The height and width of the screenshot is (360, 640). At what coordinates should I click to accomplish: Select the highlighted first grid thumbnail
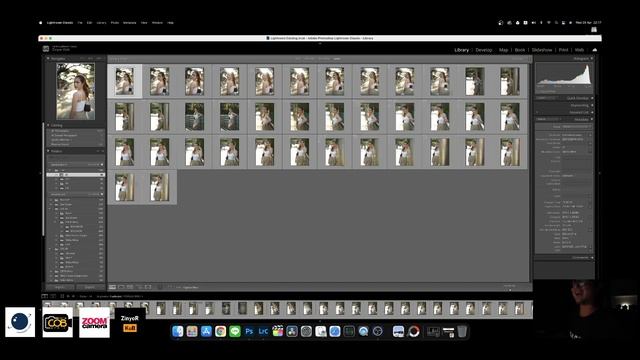click(124, 81)
